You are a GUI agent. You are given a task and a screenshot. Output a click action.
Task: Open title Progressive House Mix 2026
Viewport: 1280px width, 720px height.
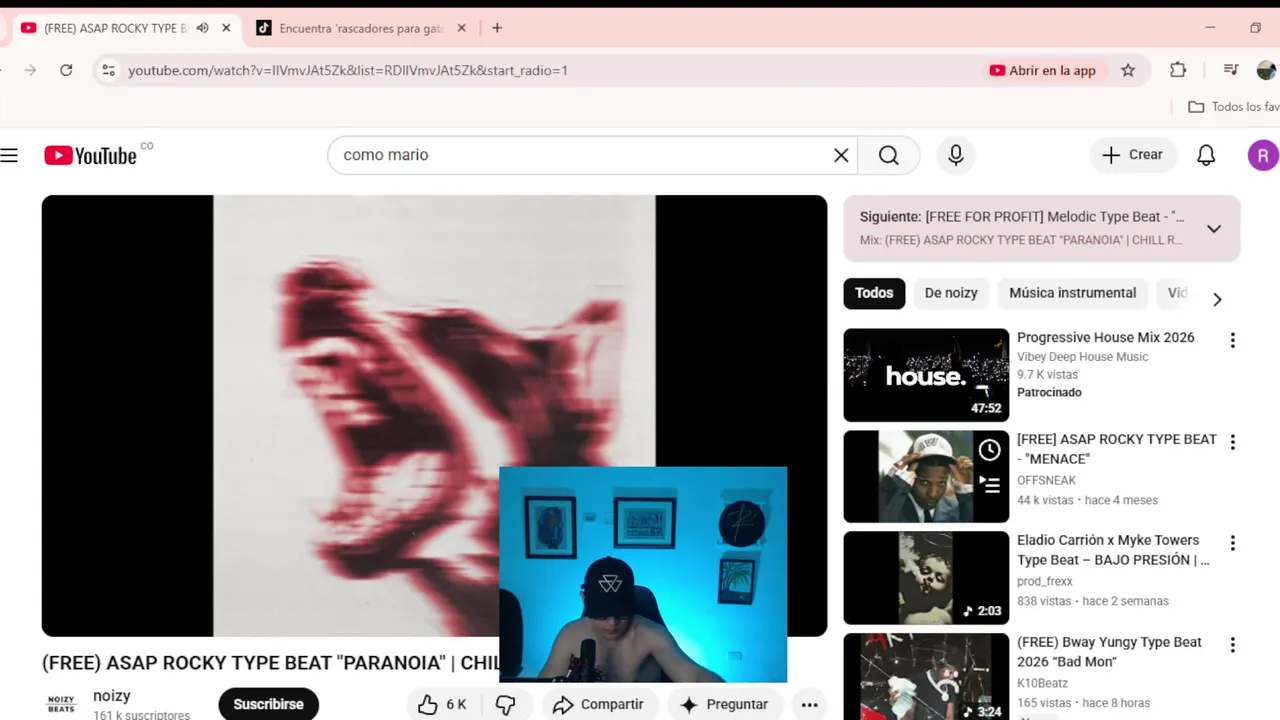(x=1106, y=337)
